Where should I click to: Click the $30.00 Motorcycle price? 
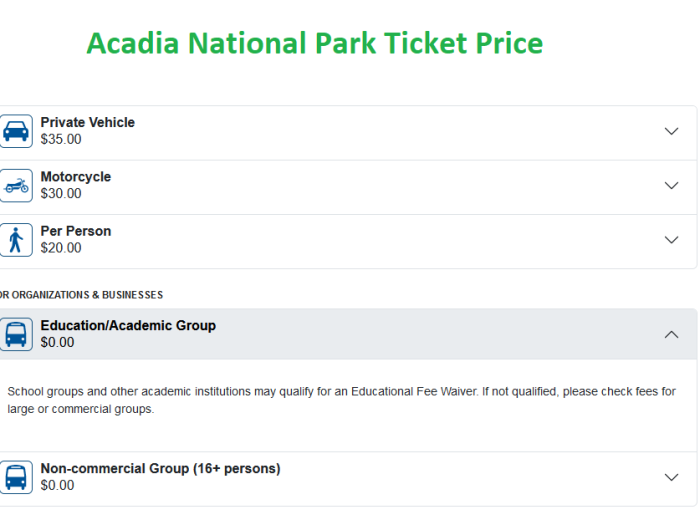(x=61, y=194)
